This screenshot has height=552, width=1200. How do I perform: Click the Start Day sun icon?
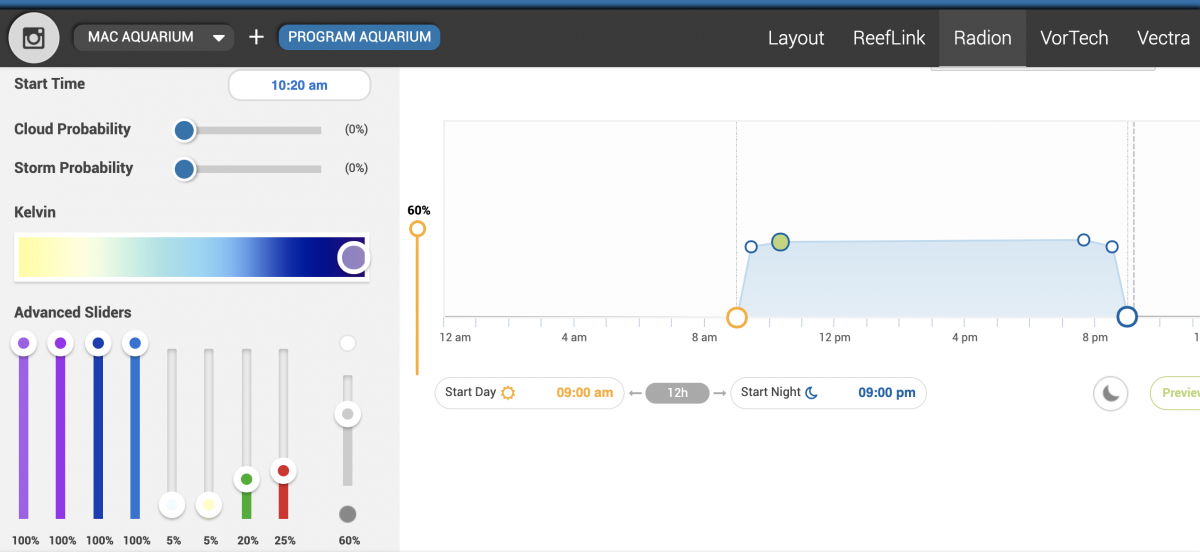(x=508, y=393)
